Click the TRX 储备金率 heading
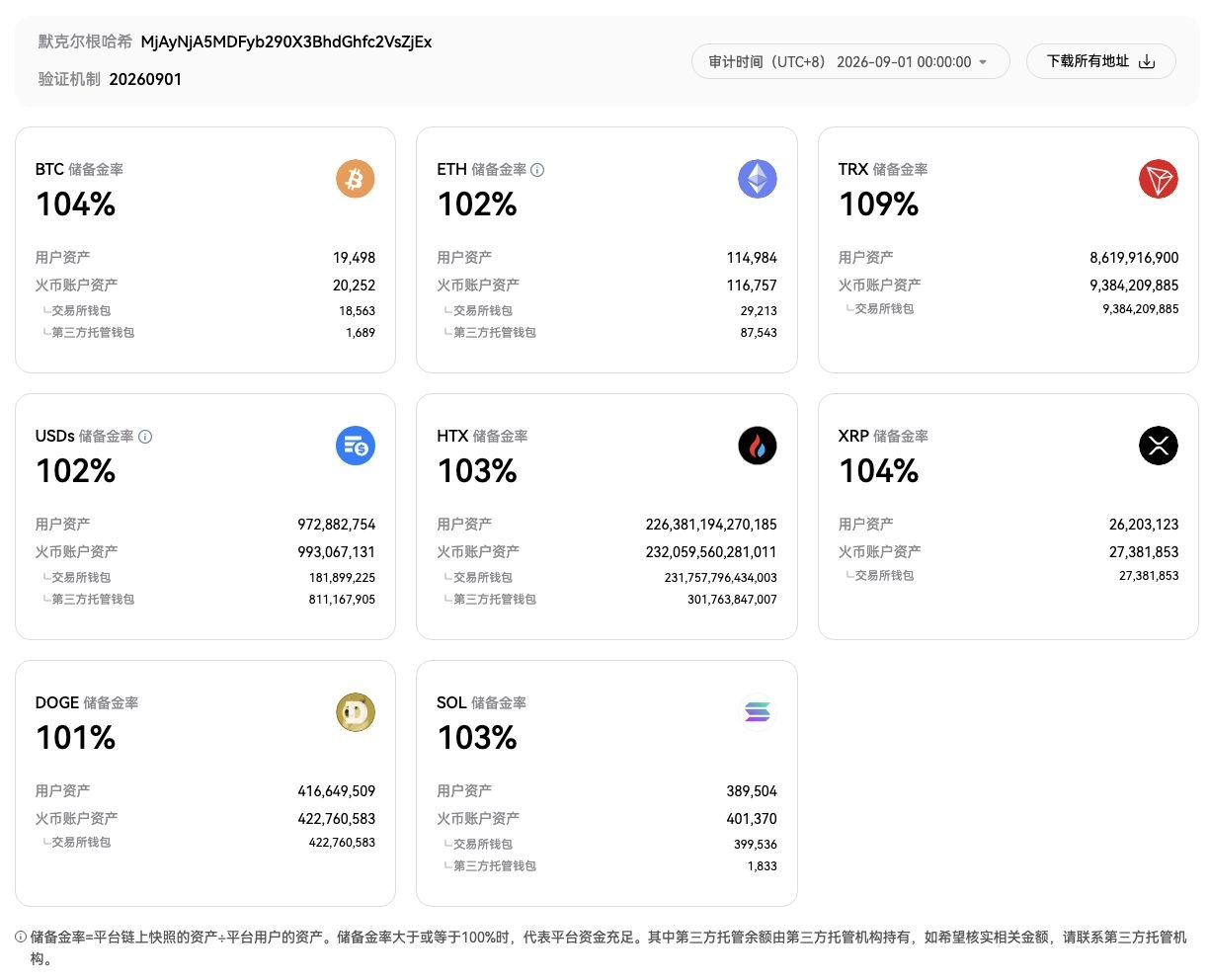 tap(883, 170)
